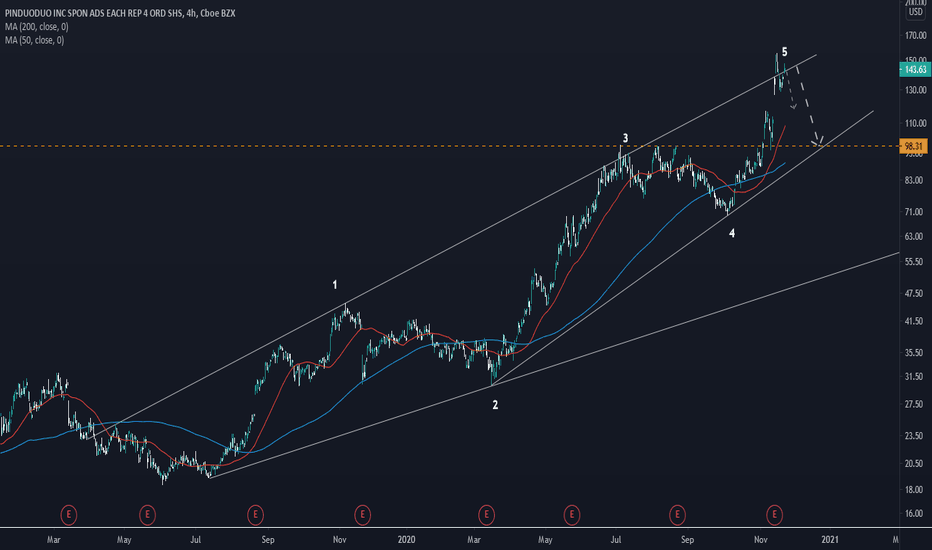932x550 pixels.
Task: Open earnings E marker between first Nov and 2020
Action: [x=363, y=514]
